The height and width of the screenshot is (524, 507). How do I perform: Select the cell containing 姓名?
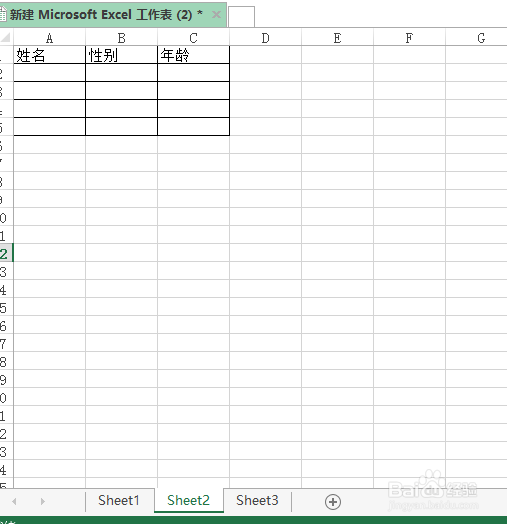(x=49, y=55)
